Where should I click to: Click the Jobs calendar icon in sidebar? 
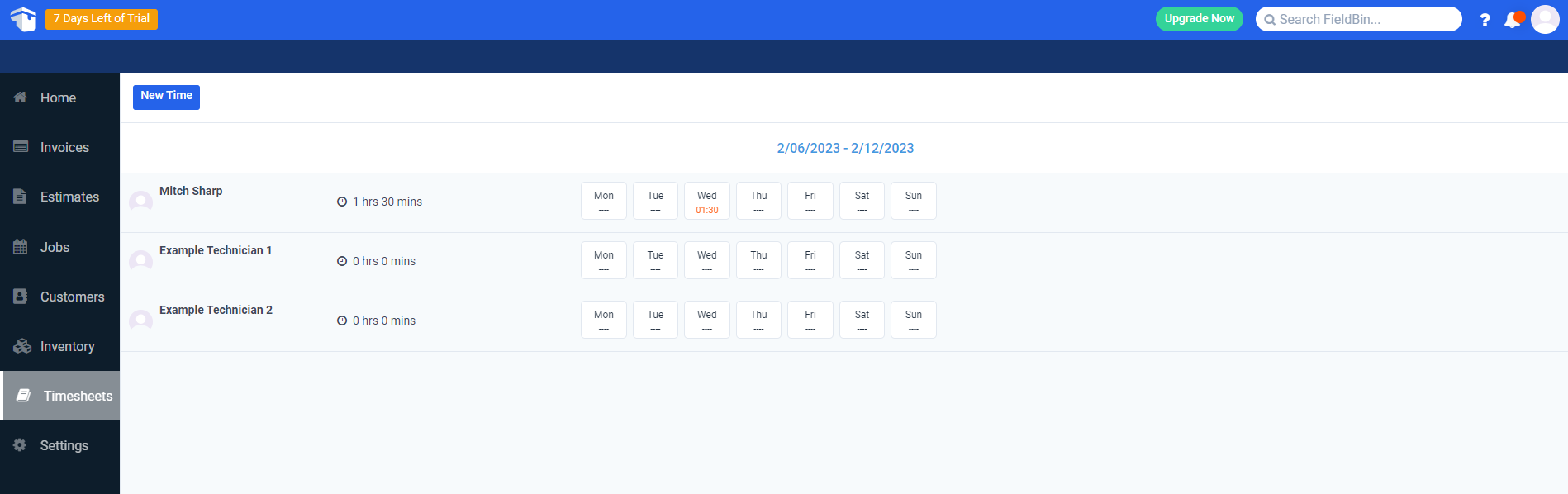pyautogui.click(x=21, y=247)
